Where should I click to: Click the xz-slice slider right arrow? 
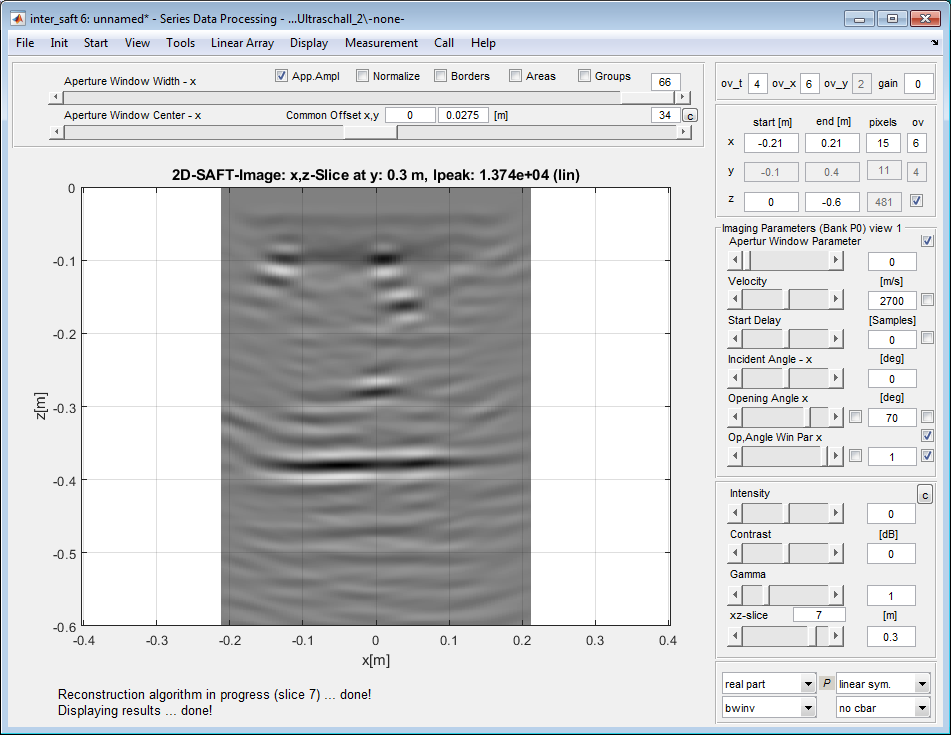click(836, 636)
